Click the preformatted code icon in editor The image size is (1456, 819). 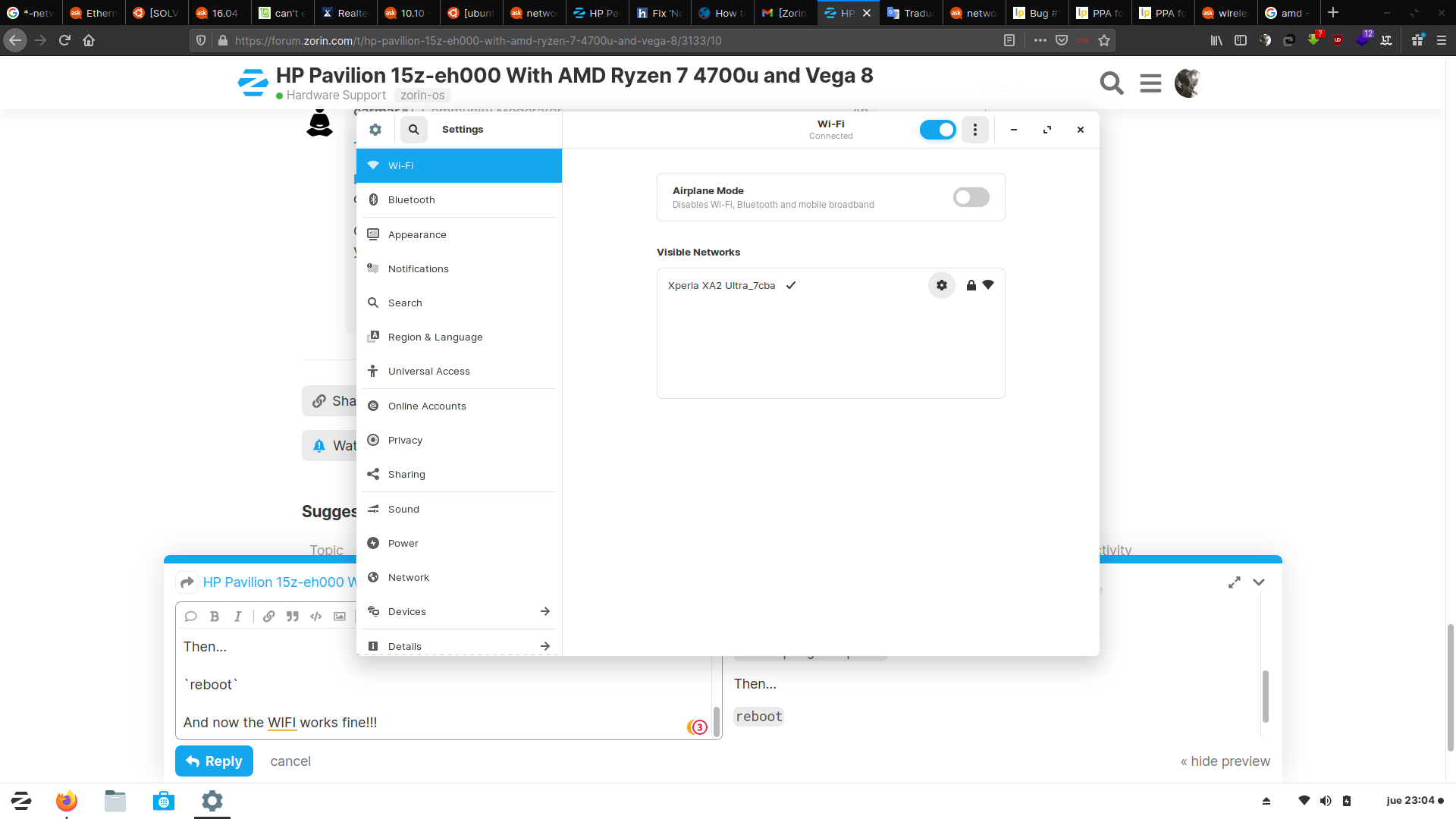point(316,617)
